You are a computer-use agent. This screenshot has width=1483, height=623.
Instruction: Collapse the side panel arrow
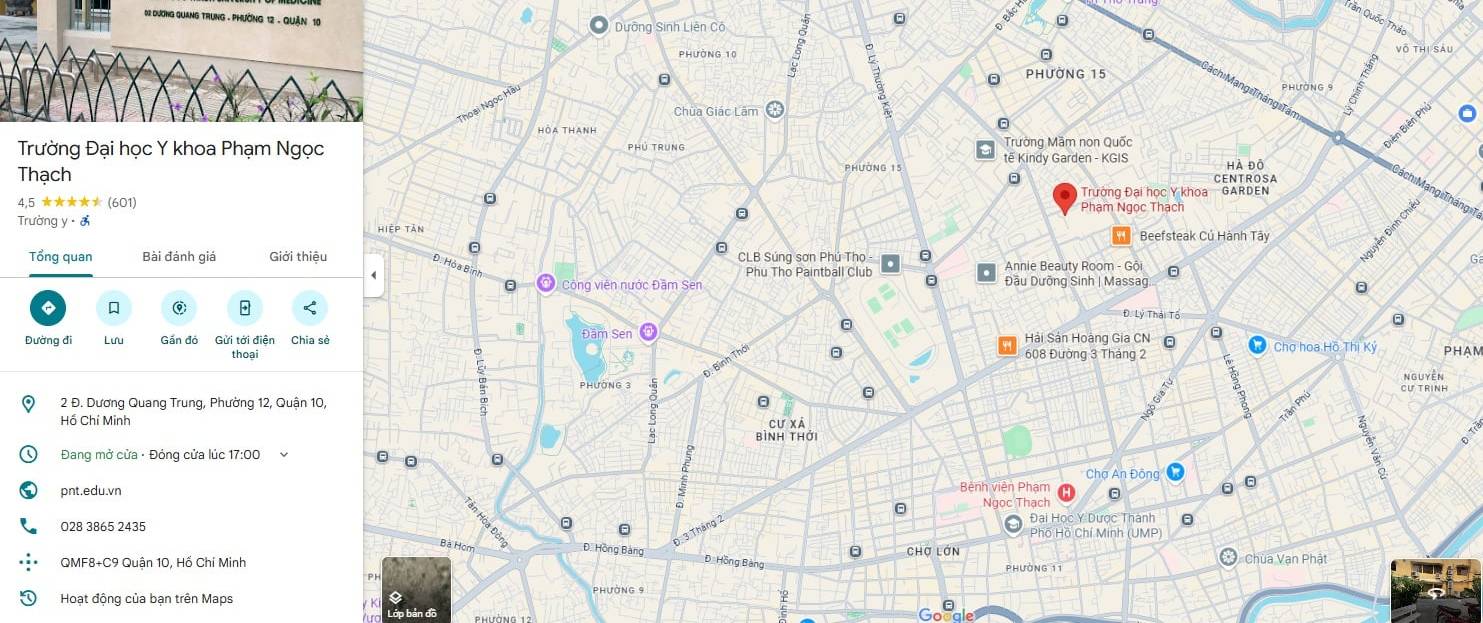point(373,275)
